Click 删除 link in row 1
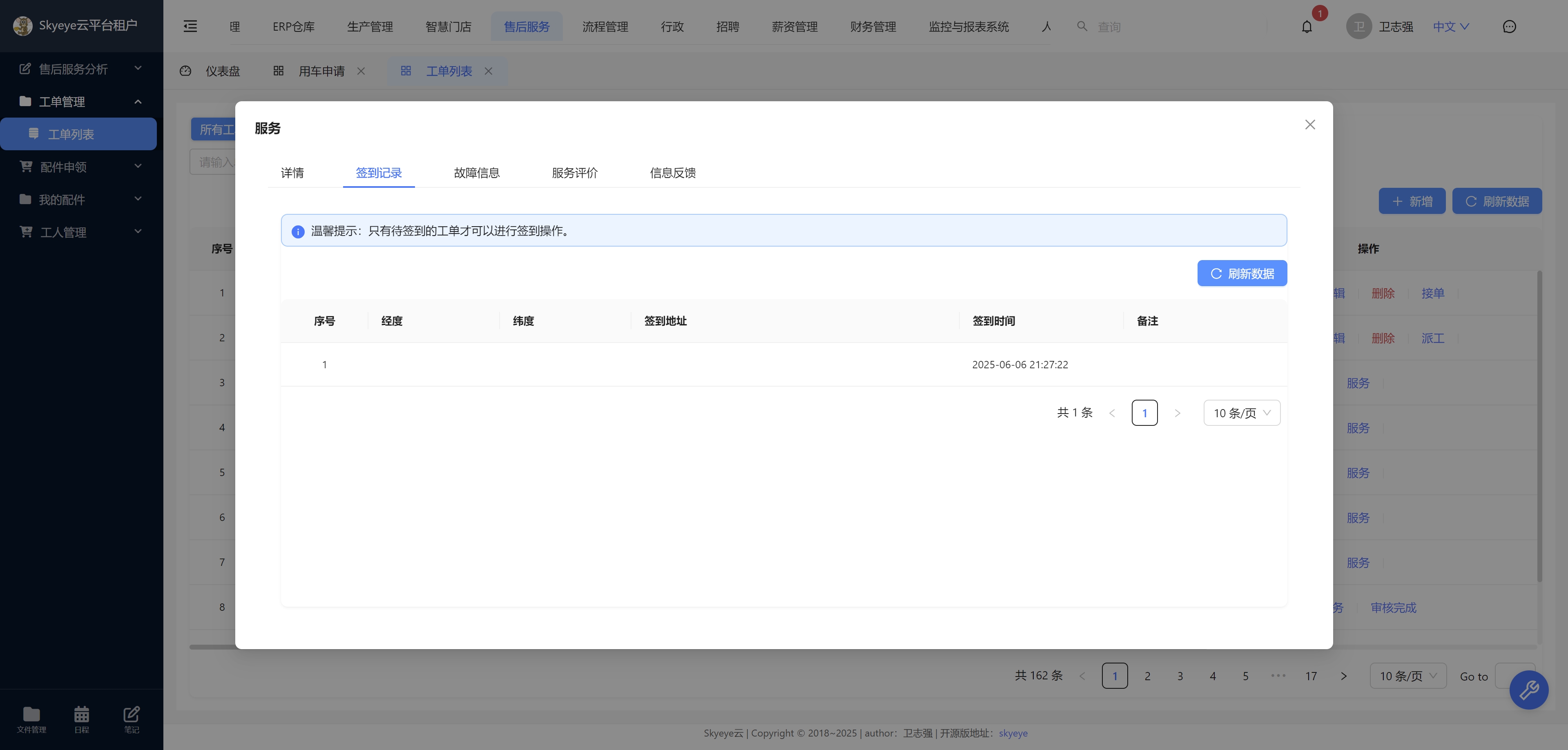The width and height of the screenshot is (1568, 750). pos(1382,293)
